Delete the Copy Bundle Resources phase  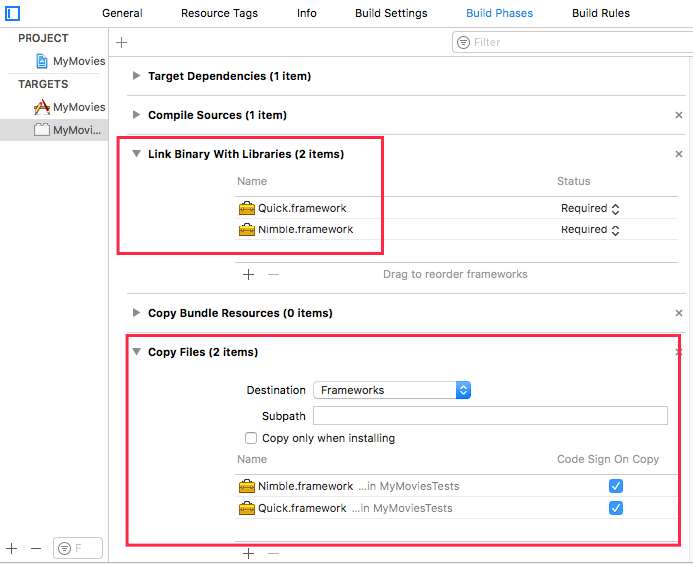point(679,313)
